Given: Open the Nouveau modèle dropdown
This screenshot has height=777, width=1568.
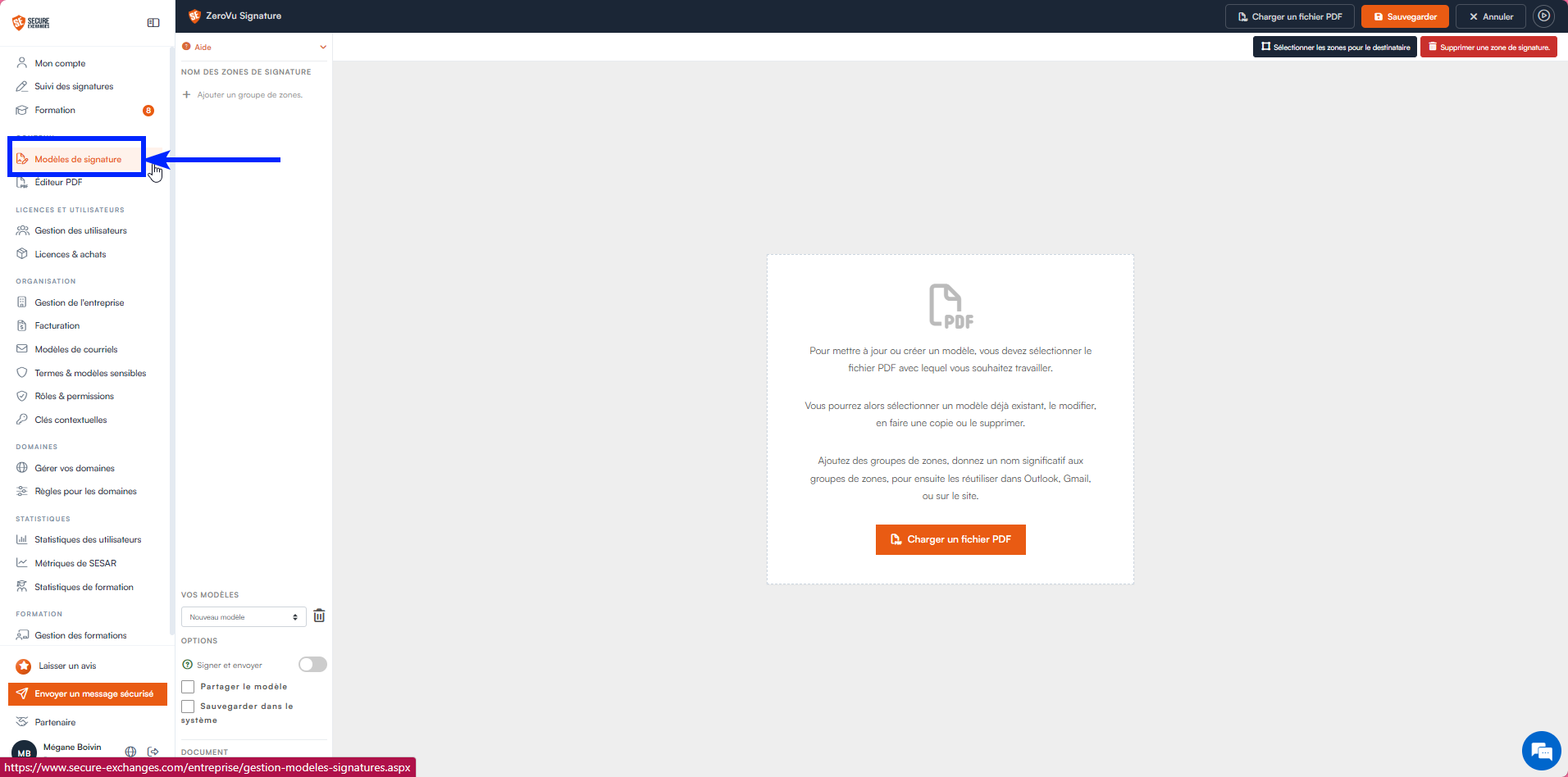Looking at the screenshot, I should click(244, 617).
